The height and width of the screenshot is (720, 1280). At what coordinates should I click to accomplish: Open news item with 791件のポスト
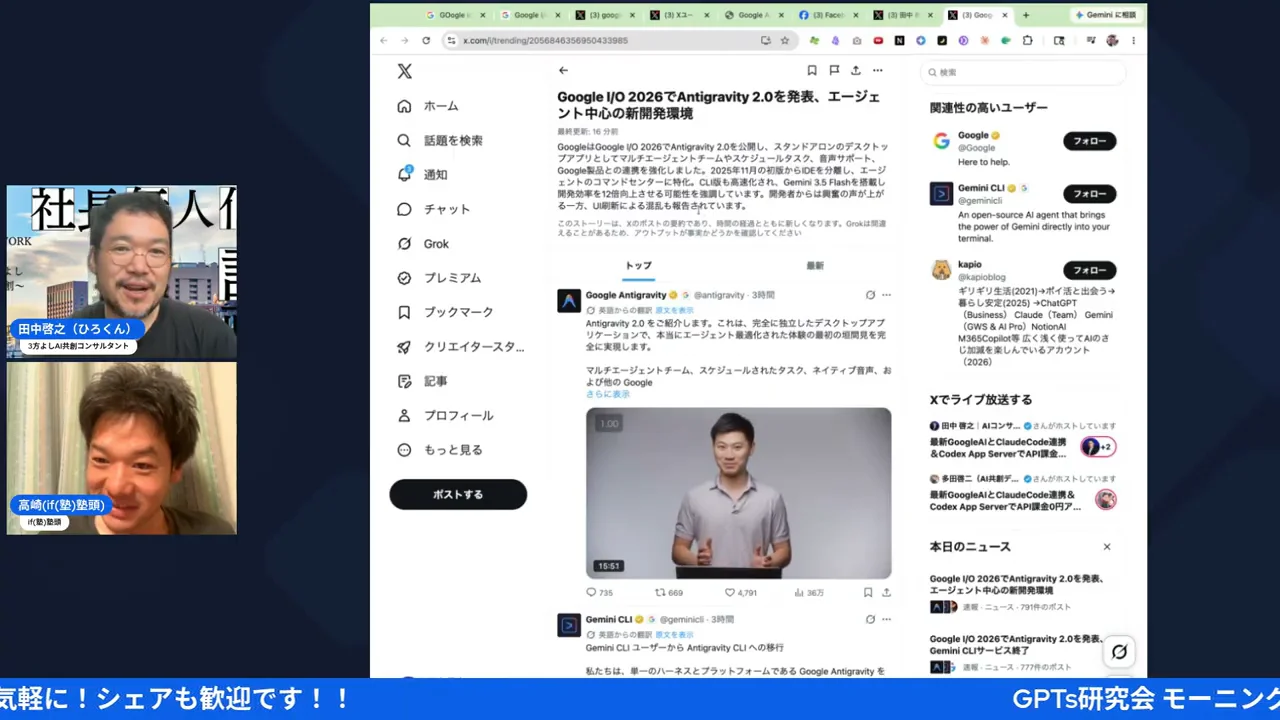click(x=1022, y=592)
